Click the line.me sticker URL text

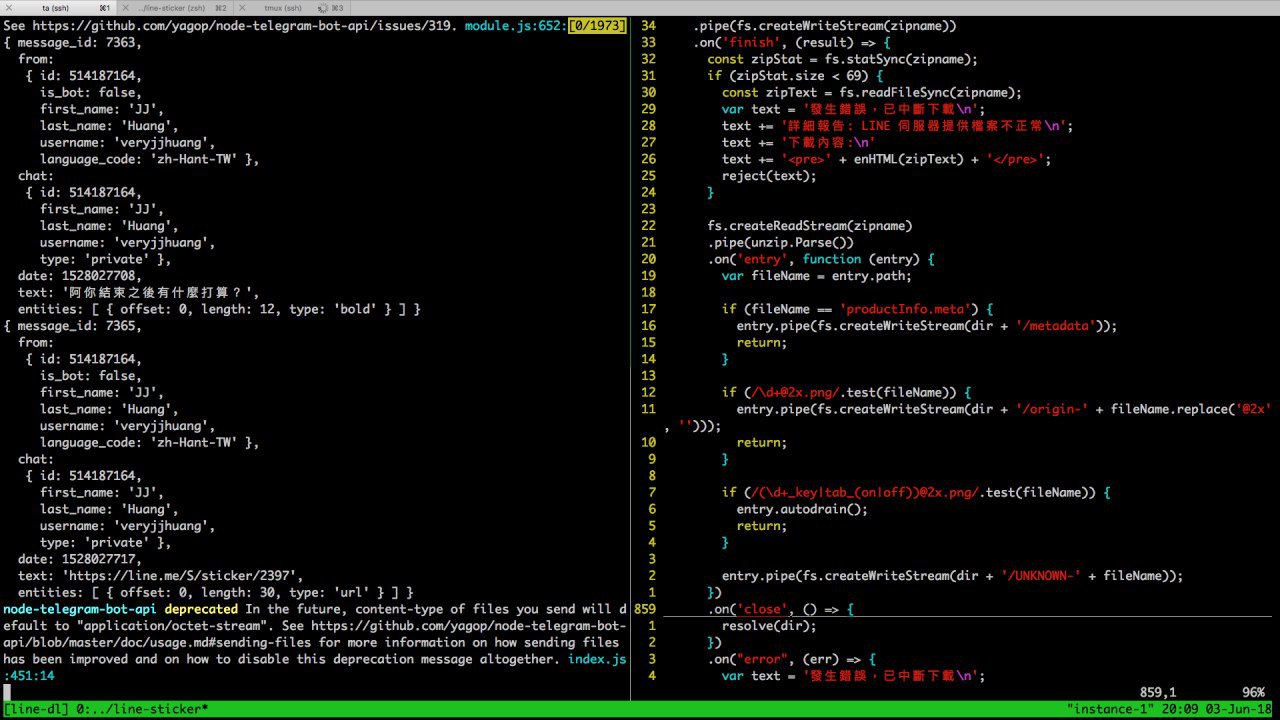(x=182, y=576)
